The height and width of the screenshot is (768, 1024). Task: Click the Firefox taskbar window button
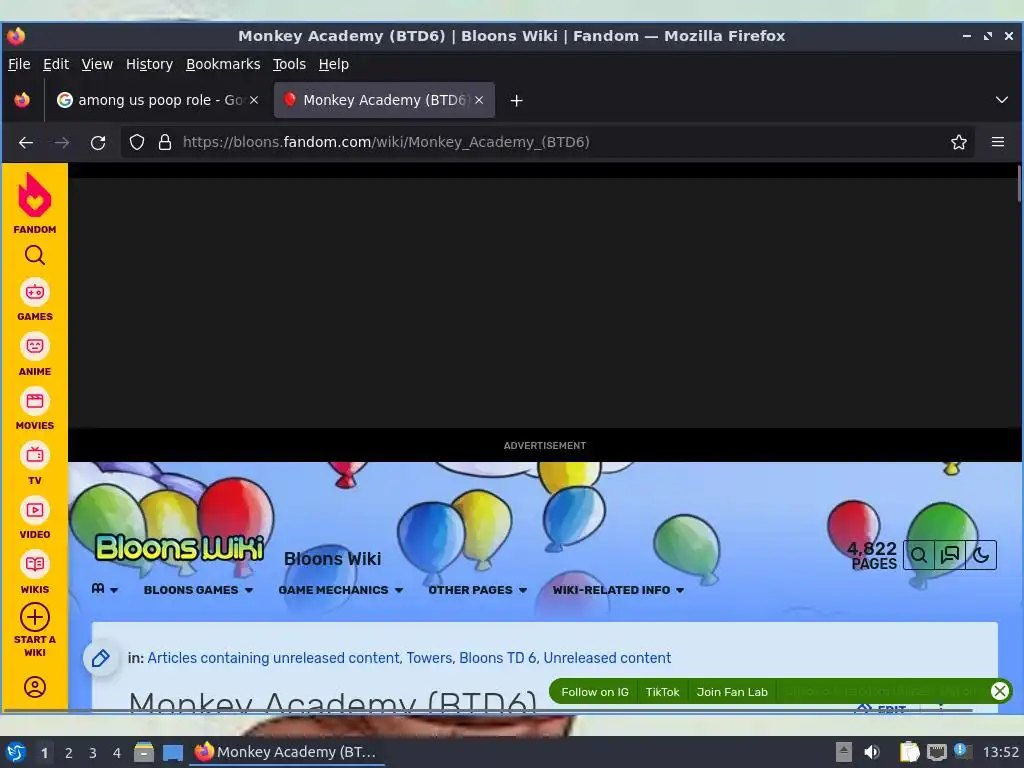287,752
